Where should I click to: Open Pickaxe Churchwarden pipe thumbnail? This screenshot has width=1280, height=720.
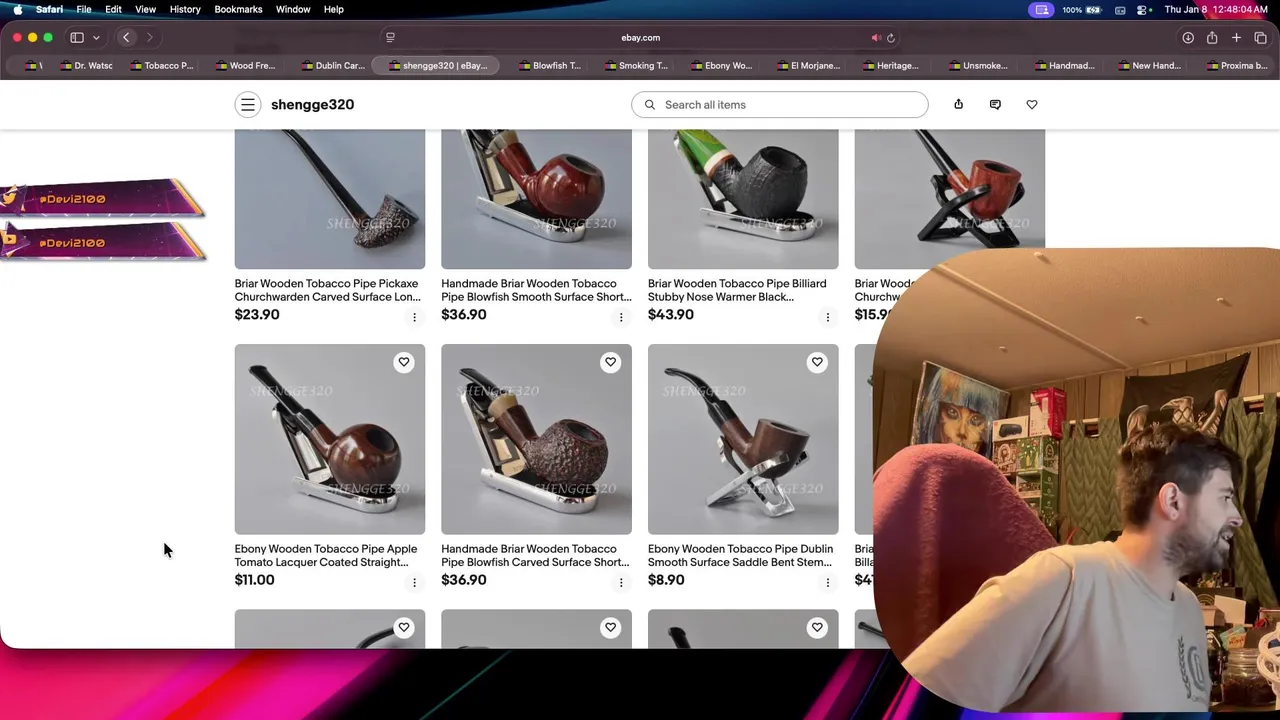pos(330,199)
